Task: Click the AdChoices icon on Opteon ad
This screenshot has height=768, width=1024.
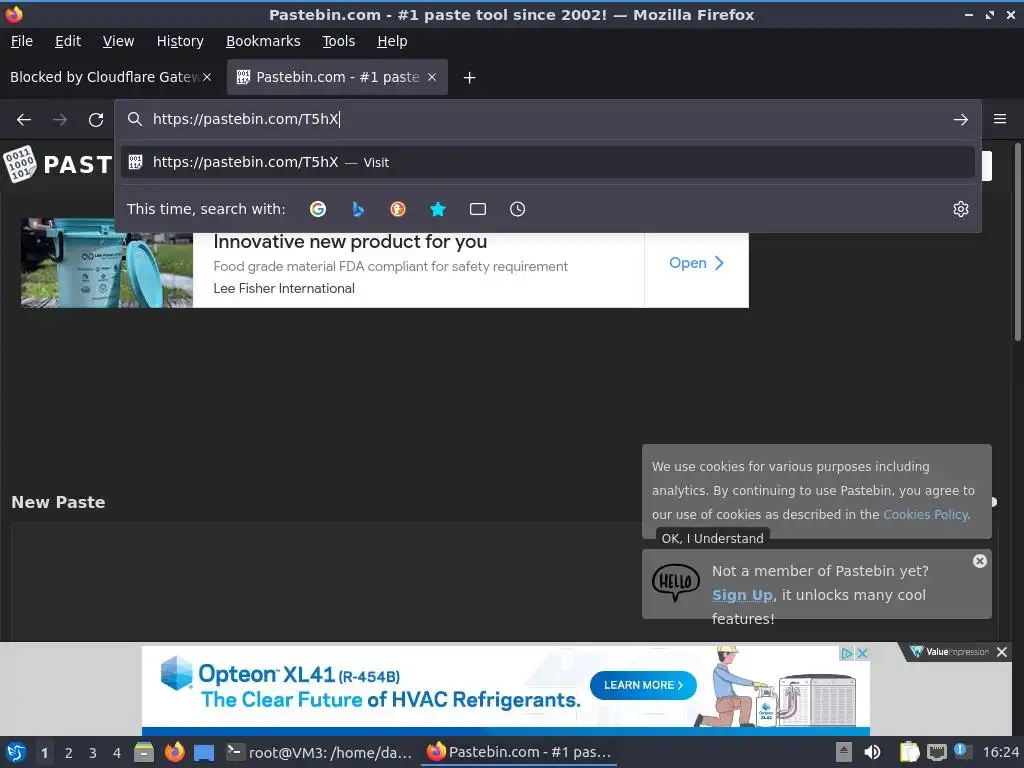Action: [x=846, y=653]
